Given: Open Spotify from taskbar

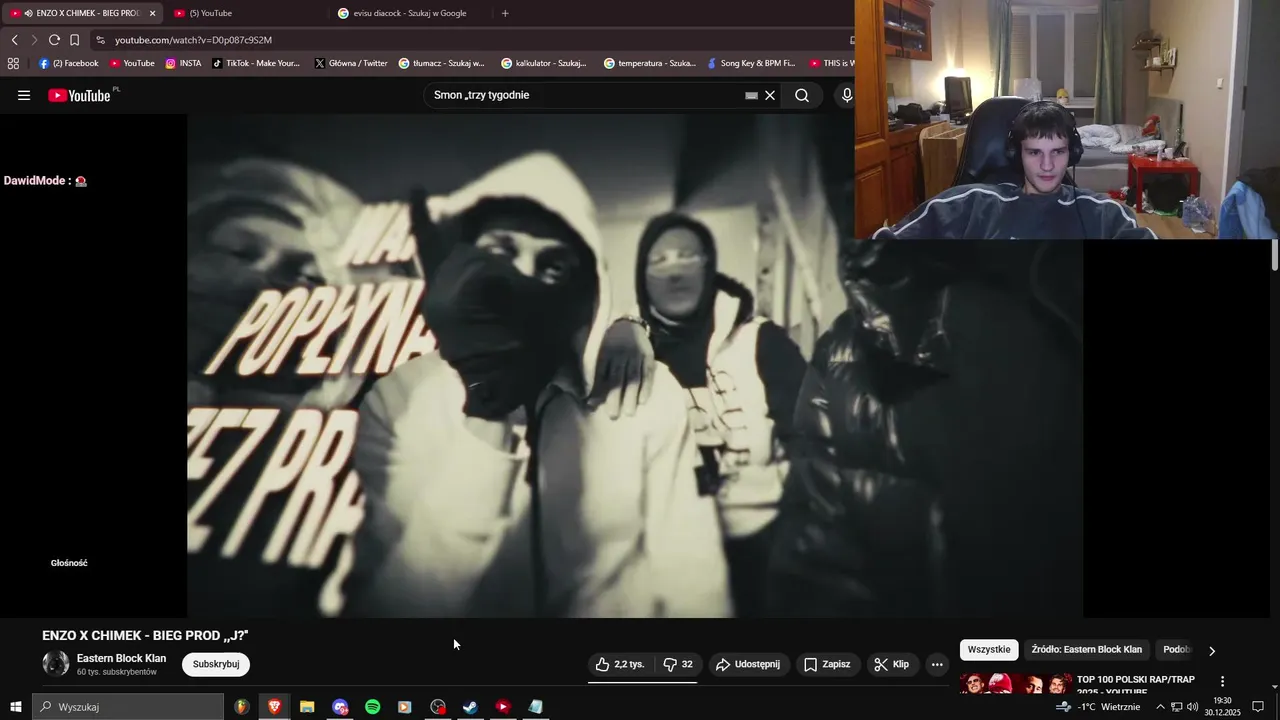Looking at the screenshot, I should [372, 707].
